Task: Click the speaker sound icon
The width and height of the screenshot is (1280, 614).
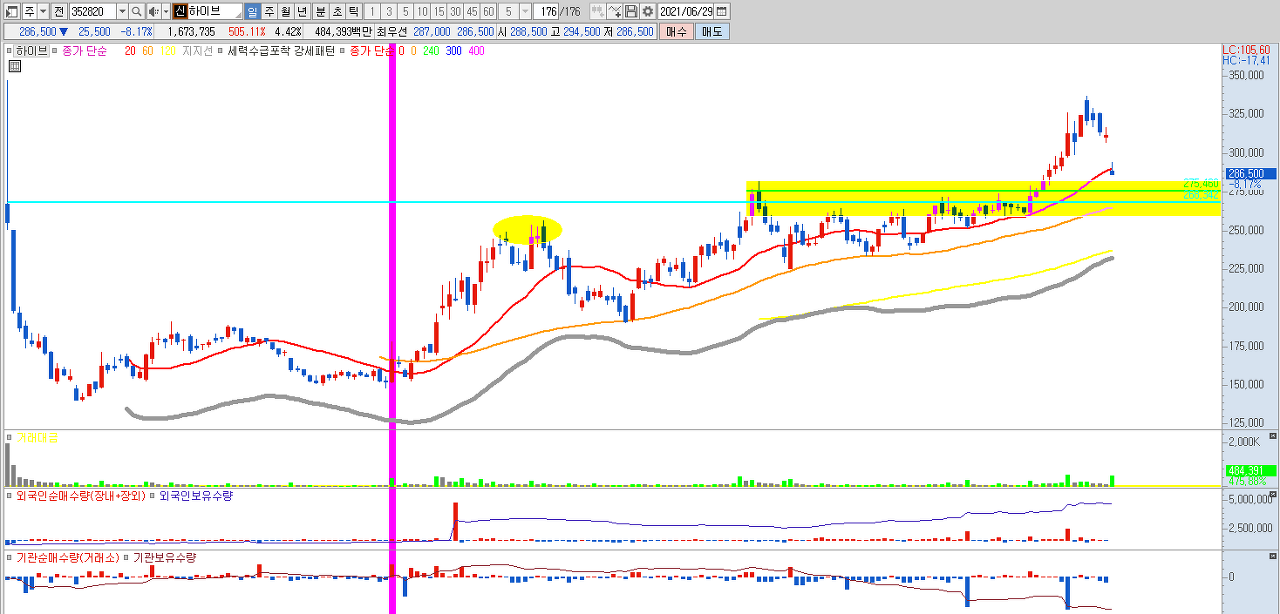Action: click(152, 11)
